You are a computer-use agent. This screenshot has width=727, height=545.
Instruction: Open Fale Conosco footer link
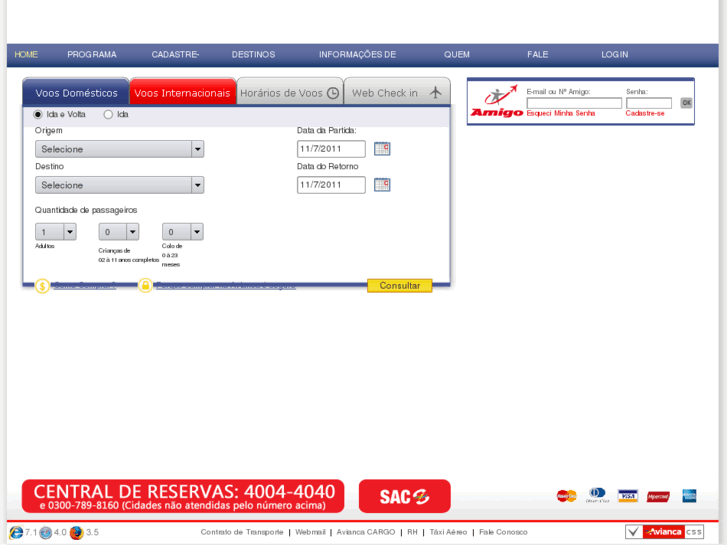tap(503, 532)
